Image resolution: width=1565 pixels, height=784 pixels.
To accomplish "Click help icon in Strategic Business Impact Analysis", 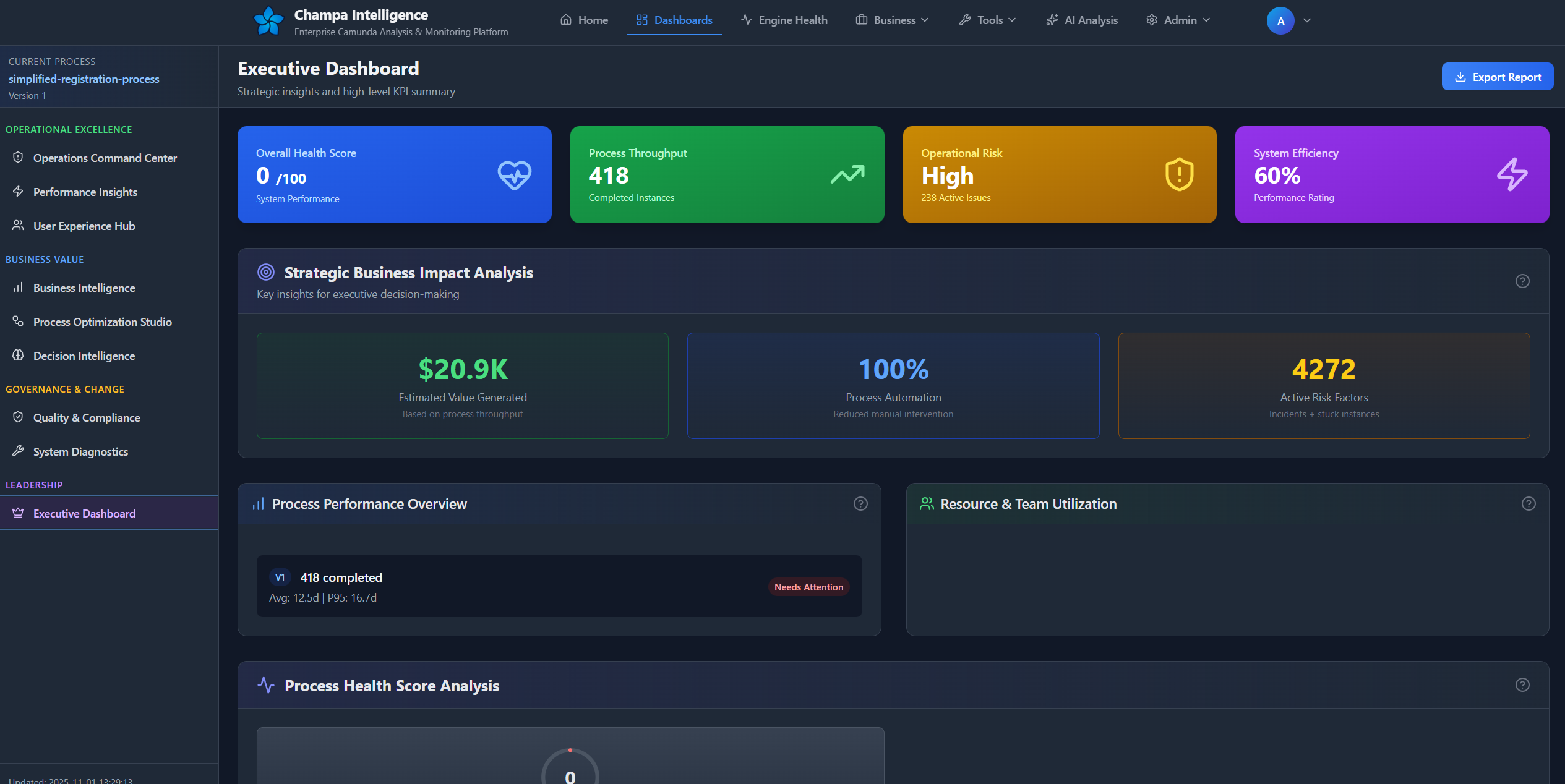I will click(1522, 281).
